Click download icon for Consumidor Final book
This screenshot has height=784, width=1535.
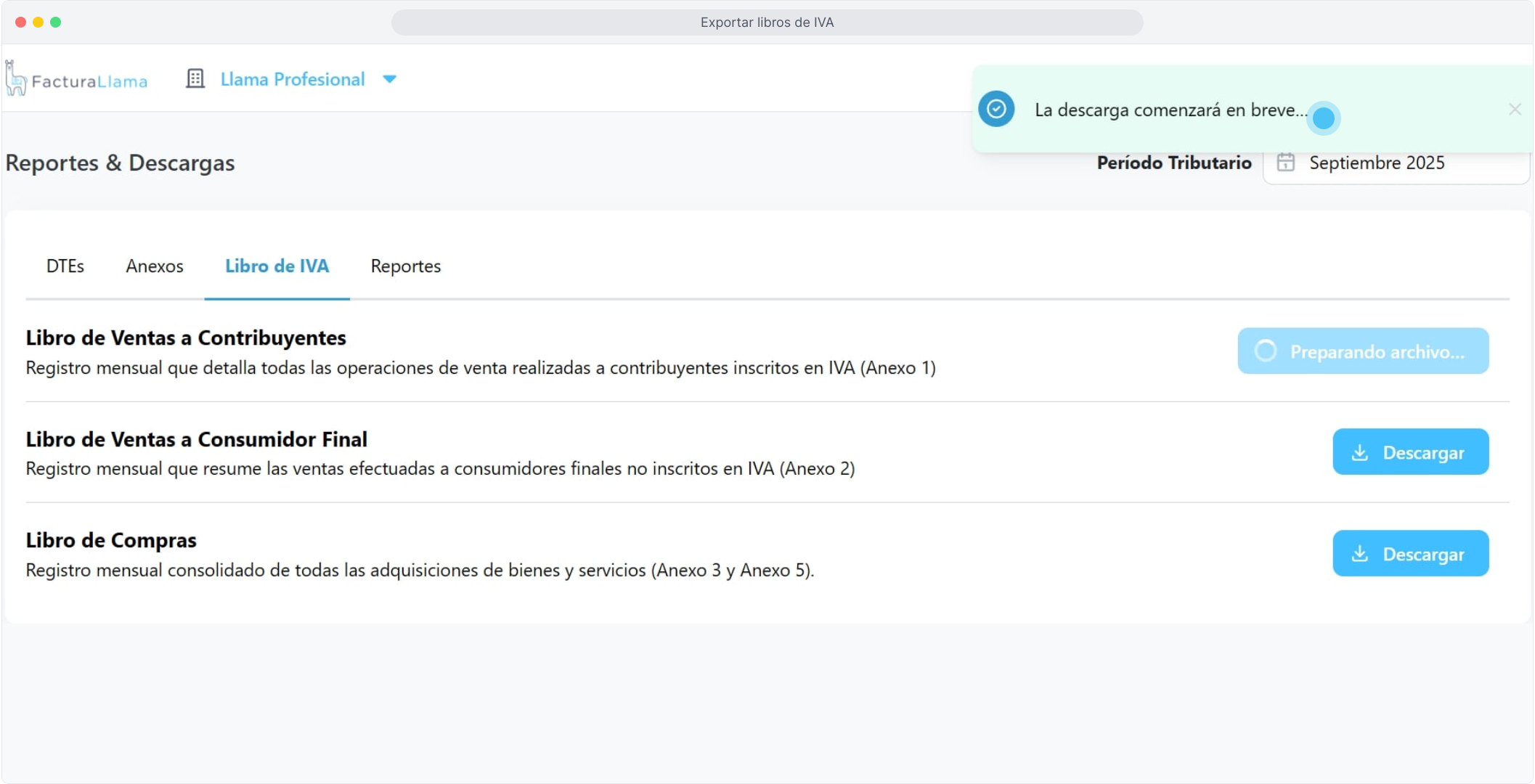point(1360,452)
